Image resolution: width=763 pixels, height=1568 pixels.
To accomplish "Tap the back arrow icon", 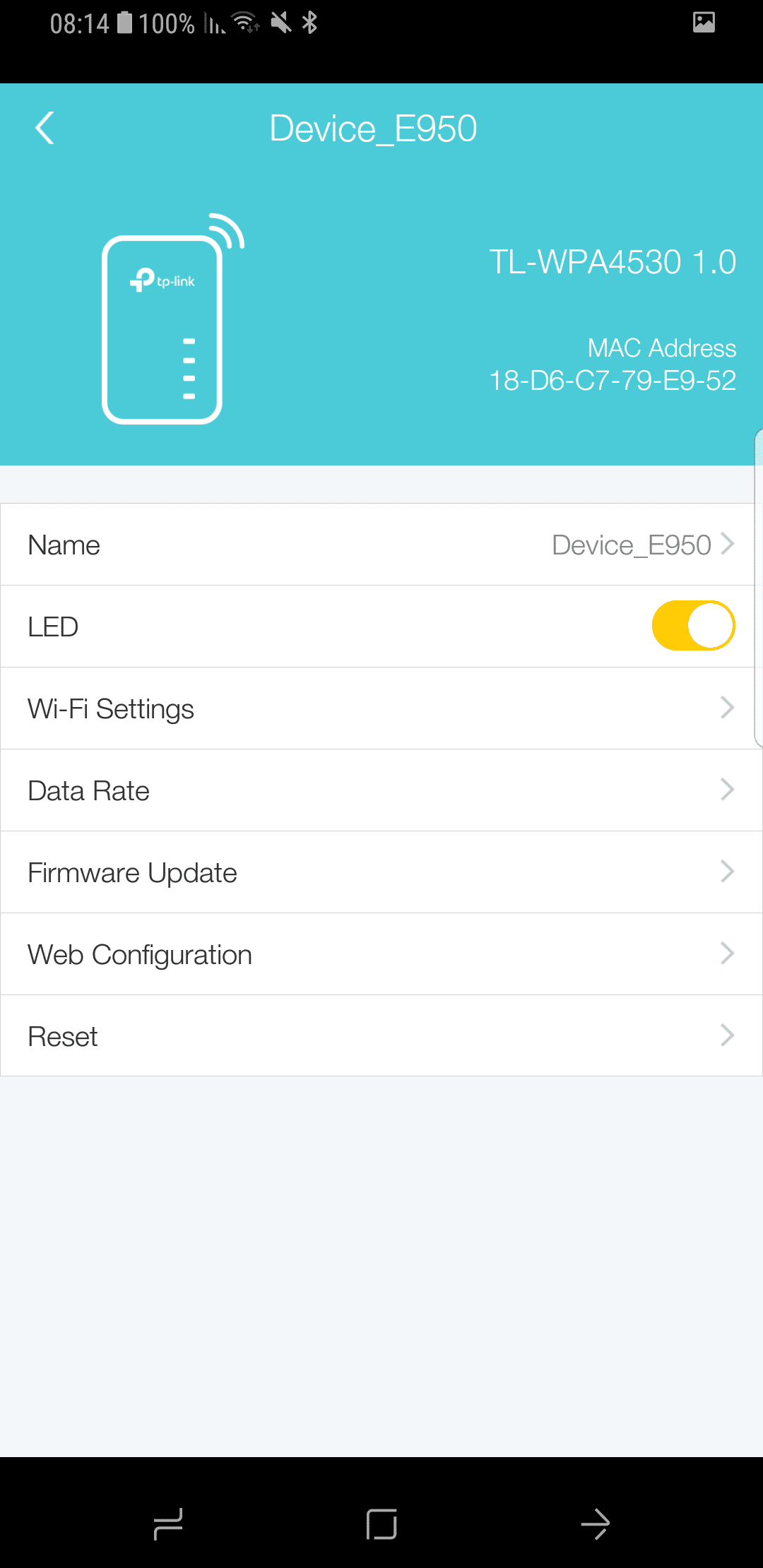I will (45, 128).
